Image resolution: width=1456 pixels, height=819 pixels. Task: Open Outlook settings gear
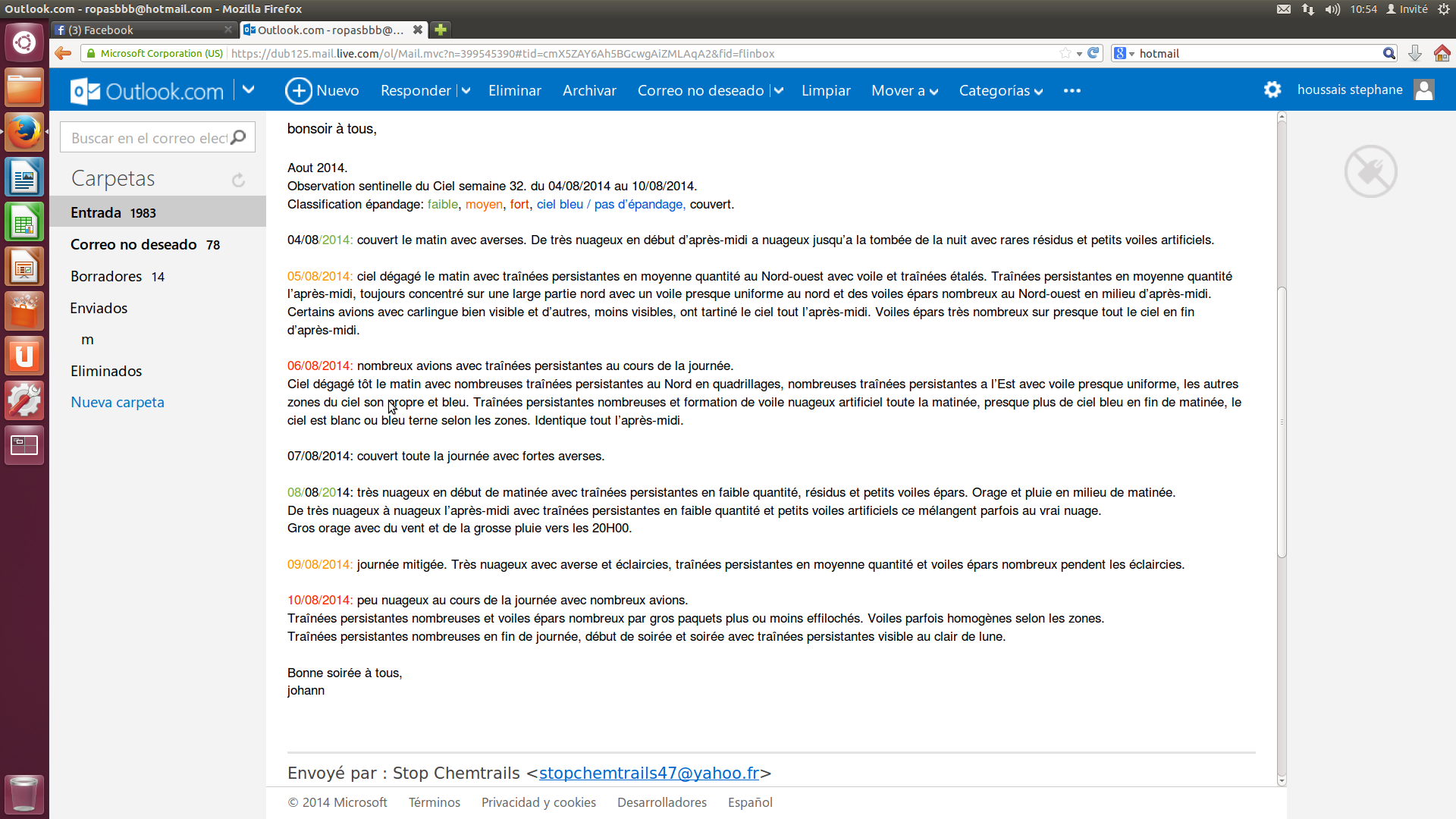click(1272, 89)
